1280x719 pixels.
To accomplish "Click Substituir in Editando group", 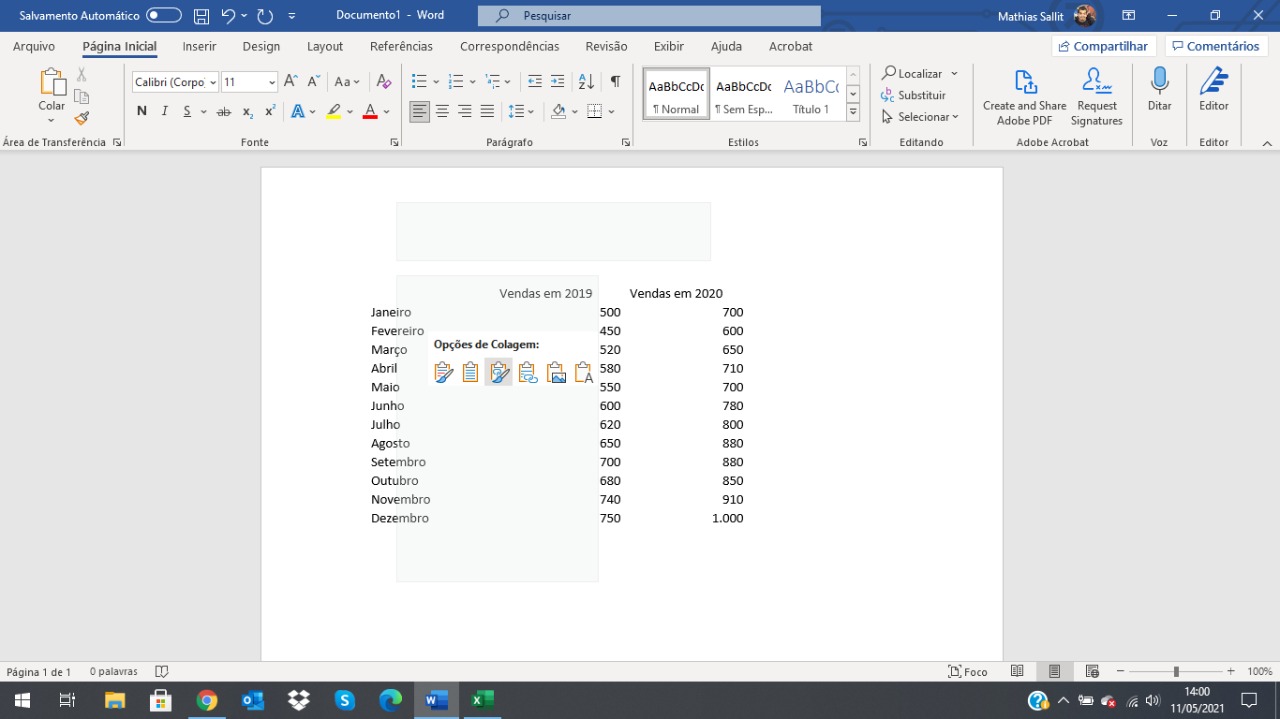I will pos(913,95).
